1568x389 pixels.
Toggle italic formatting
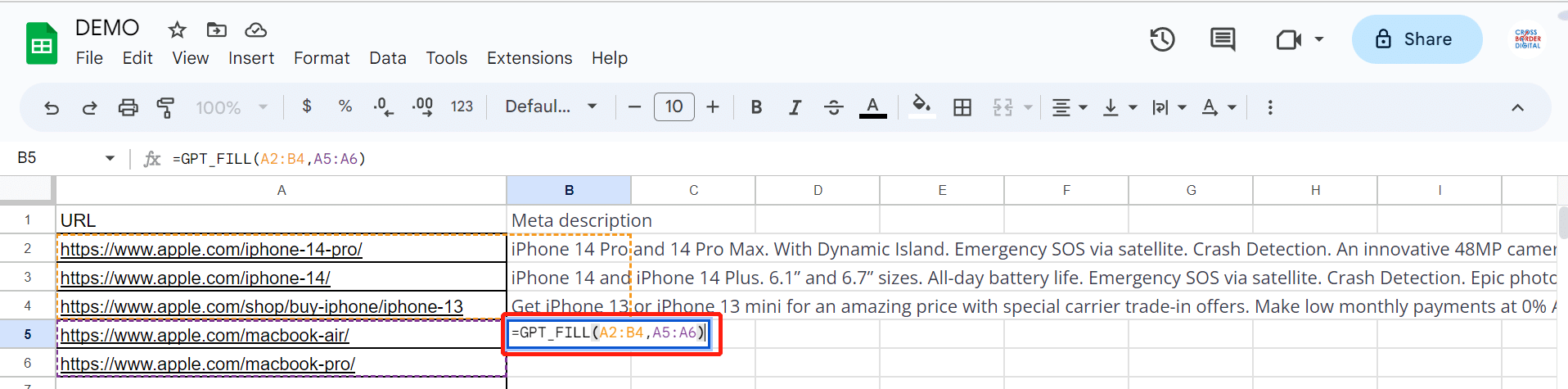tap(795, 107)
